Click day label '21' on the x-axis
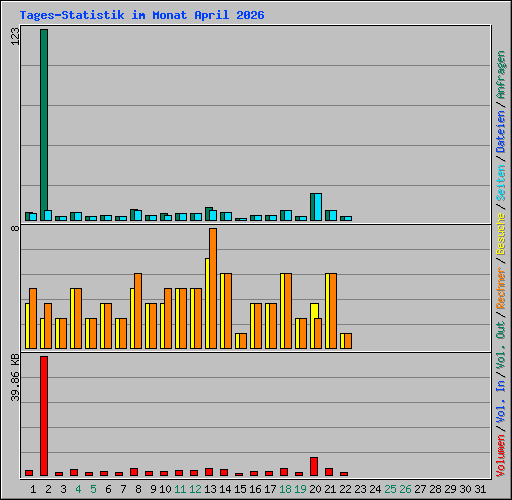The image size is (512, 500). 330,489
